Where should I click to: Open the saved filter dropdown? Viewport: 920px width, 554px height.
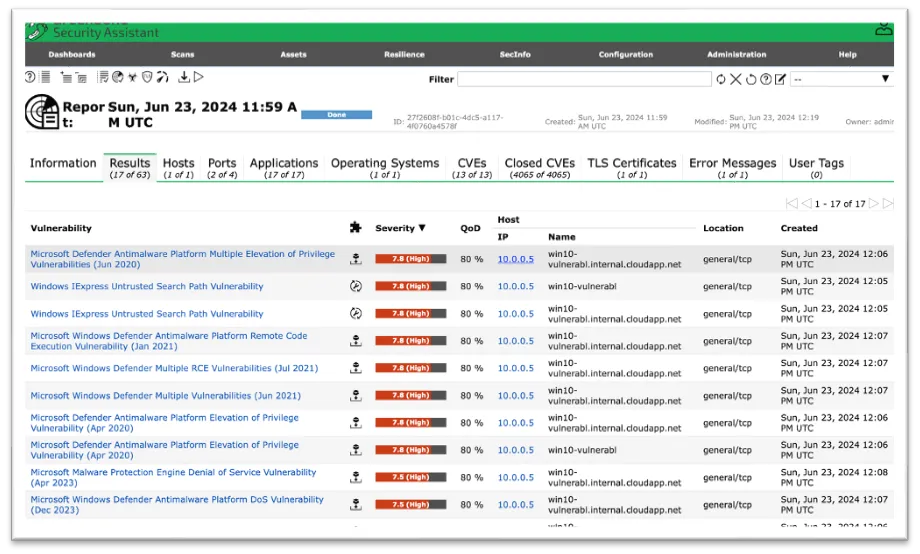(x=841, y=79)
